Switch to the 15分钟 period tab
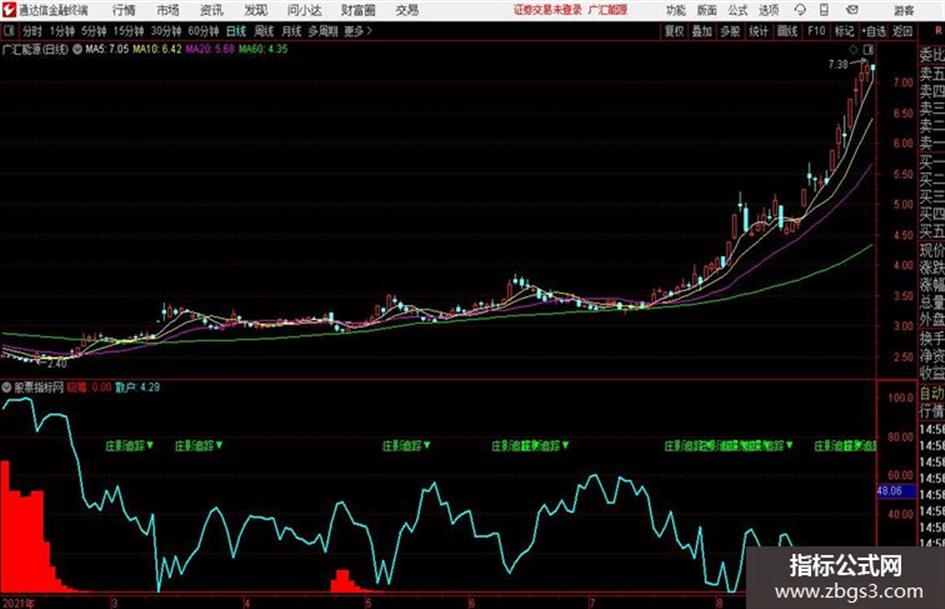This screenshot has height=609, width=945. pos(128,31)
